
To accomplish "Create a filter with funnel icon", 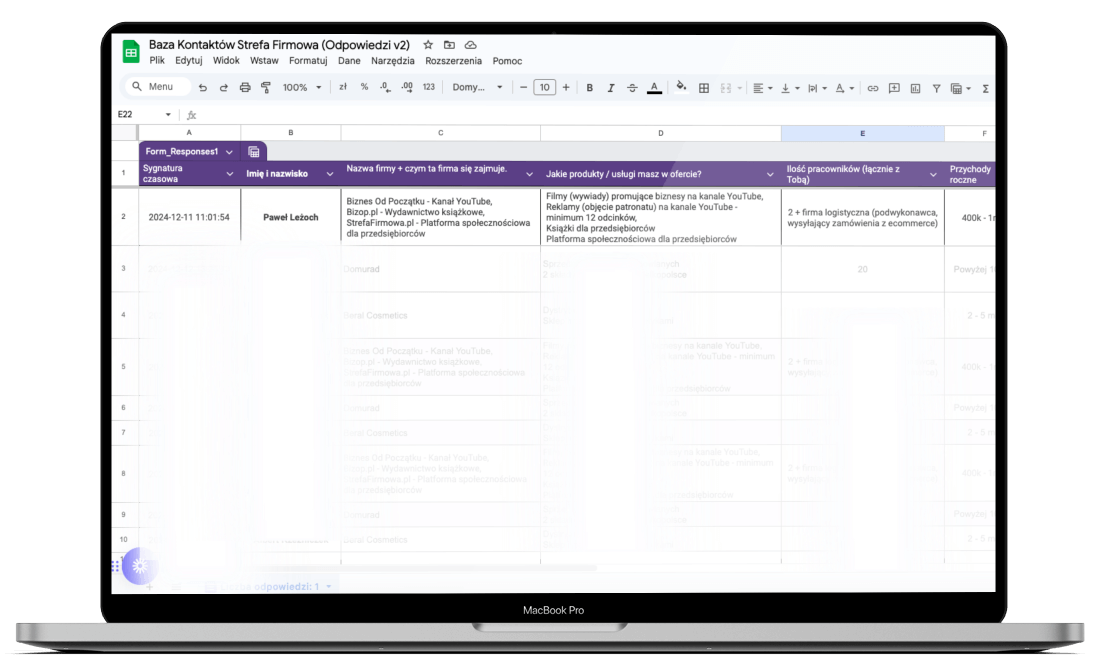I will (936, 88).
